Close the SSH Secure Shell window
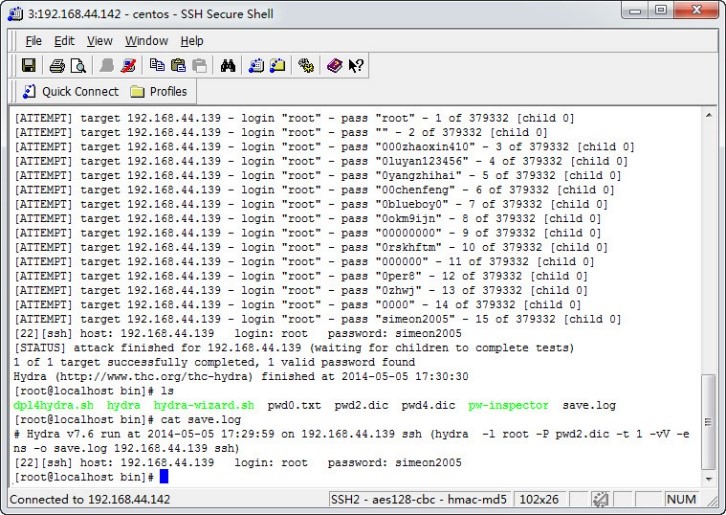Image resolution: width=726 pixels, height=515 pixels. (696, 10)
